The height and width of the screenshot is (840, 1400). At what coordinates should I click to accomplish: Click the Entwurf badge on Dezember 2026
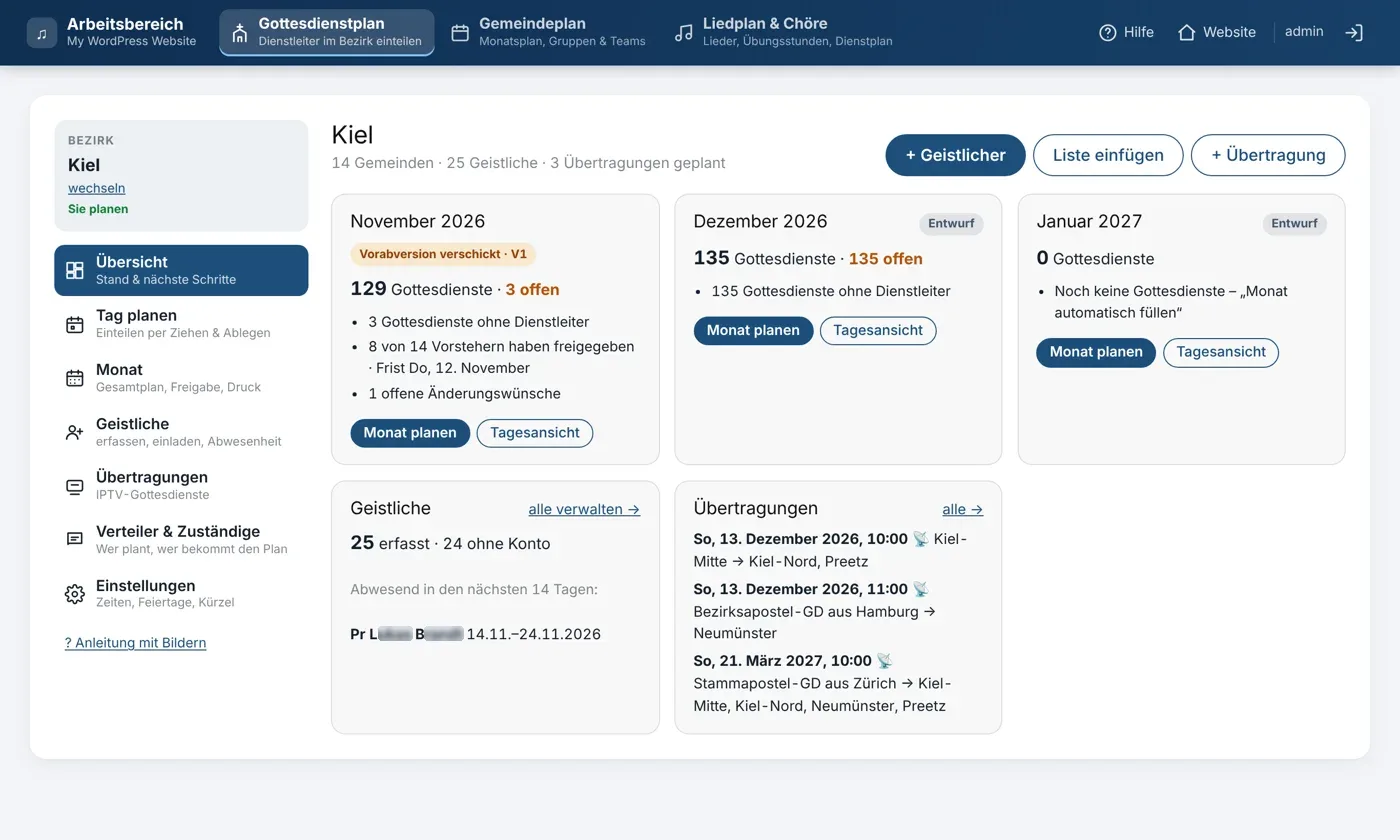tap(951, 223)
